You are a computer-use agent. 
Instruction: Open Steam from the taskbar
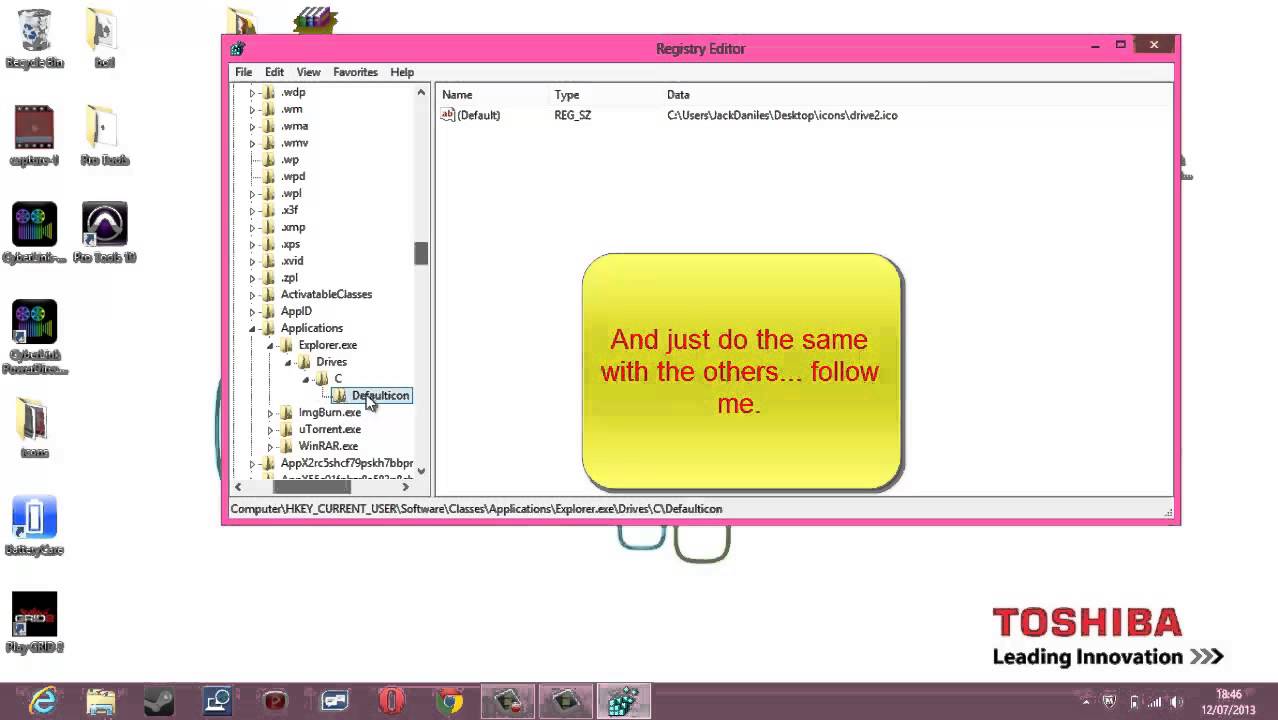point(158,701)
